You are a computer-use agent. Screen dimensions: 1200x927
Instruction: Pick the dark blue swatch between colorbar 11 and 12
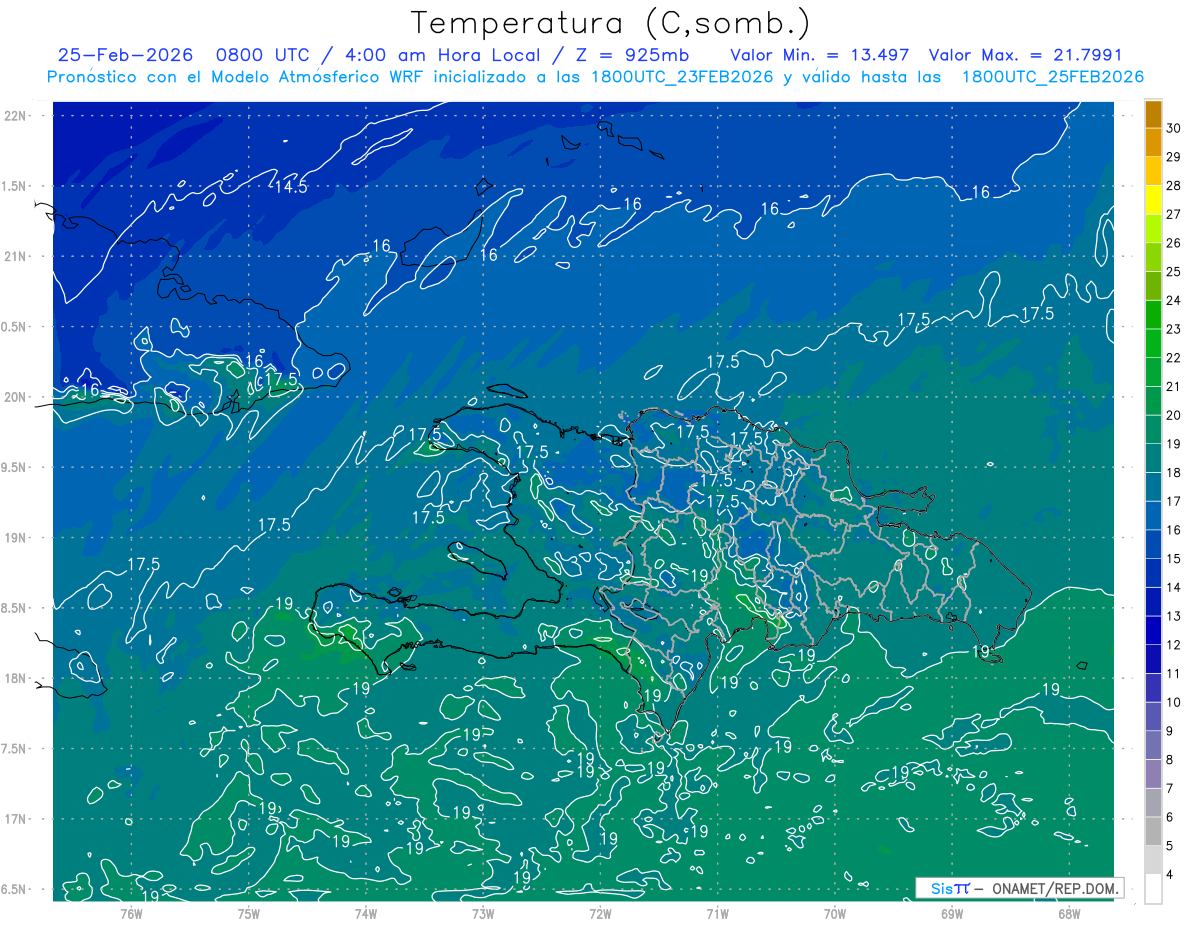[x=1153, y=660]
